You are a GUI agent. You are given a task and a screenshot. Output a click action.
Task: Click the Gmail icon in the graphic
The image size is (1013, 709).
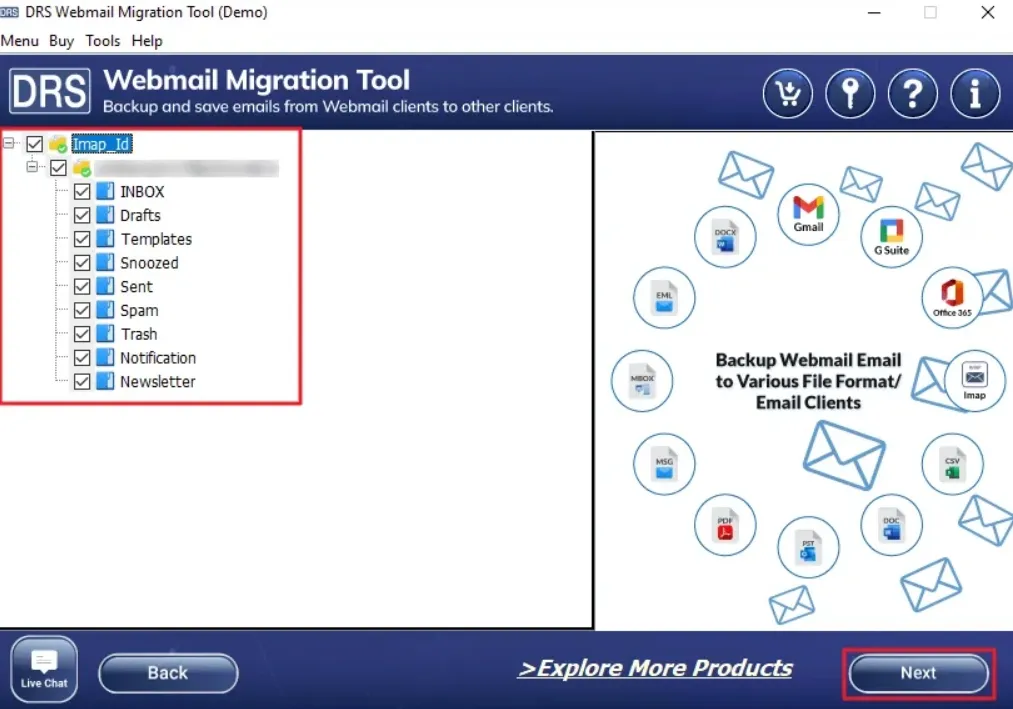(x=808, y=213)
